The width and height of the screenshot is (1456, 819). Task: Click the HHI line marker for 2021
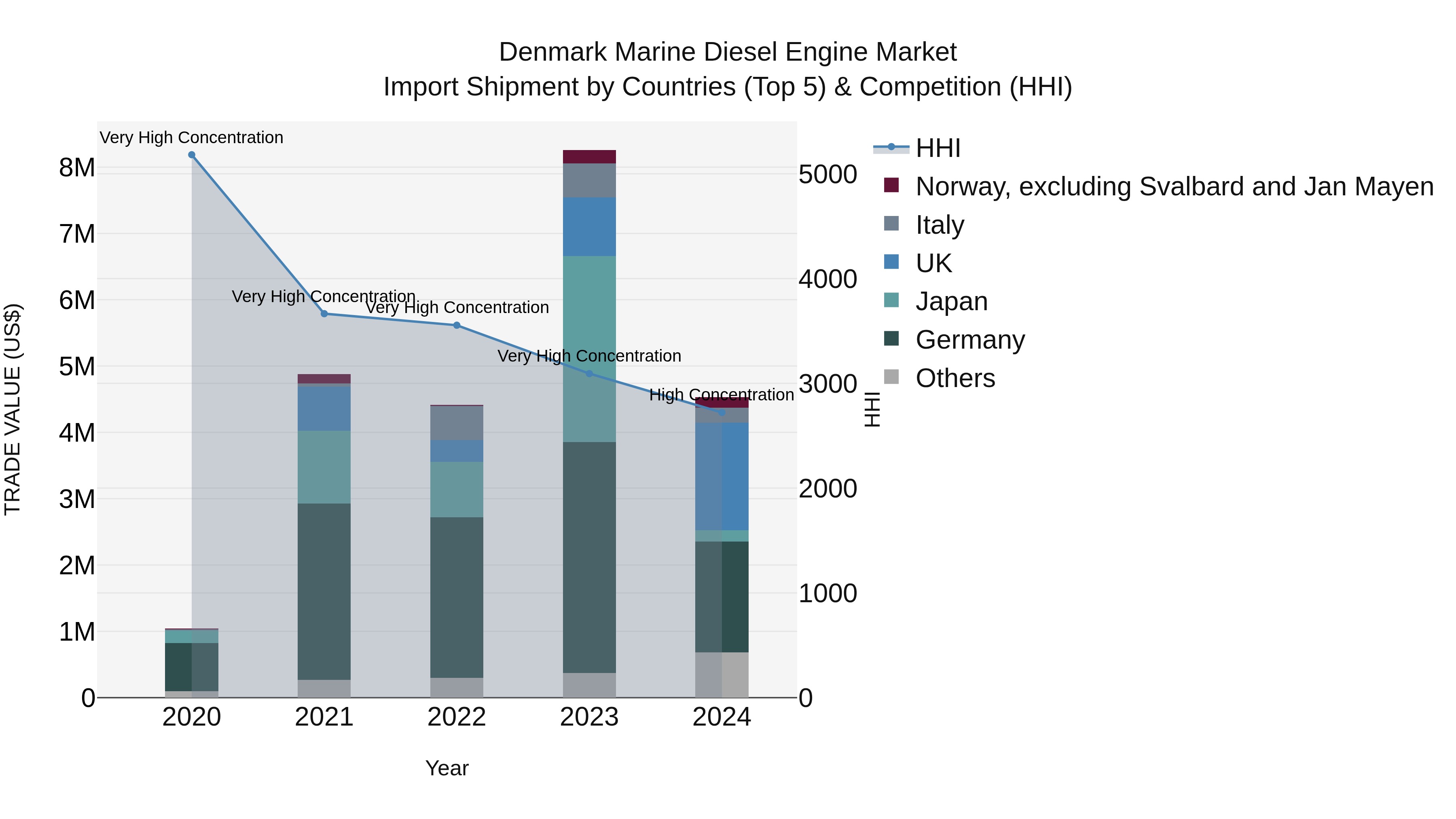[x=324, y=314]
